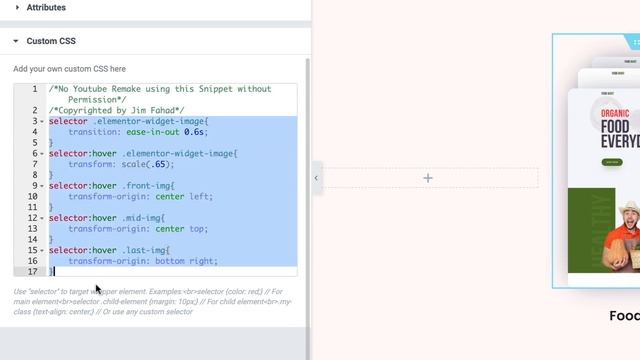Viewport: 640px width, 360px height.
Task: Click 'selector .elementor-widget-image{' line
Action: point(129,121)
